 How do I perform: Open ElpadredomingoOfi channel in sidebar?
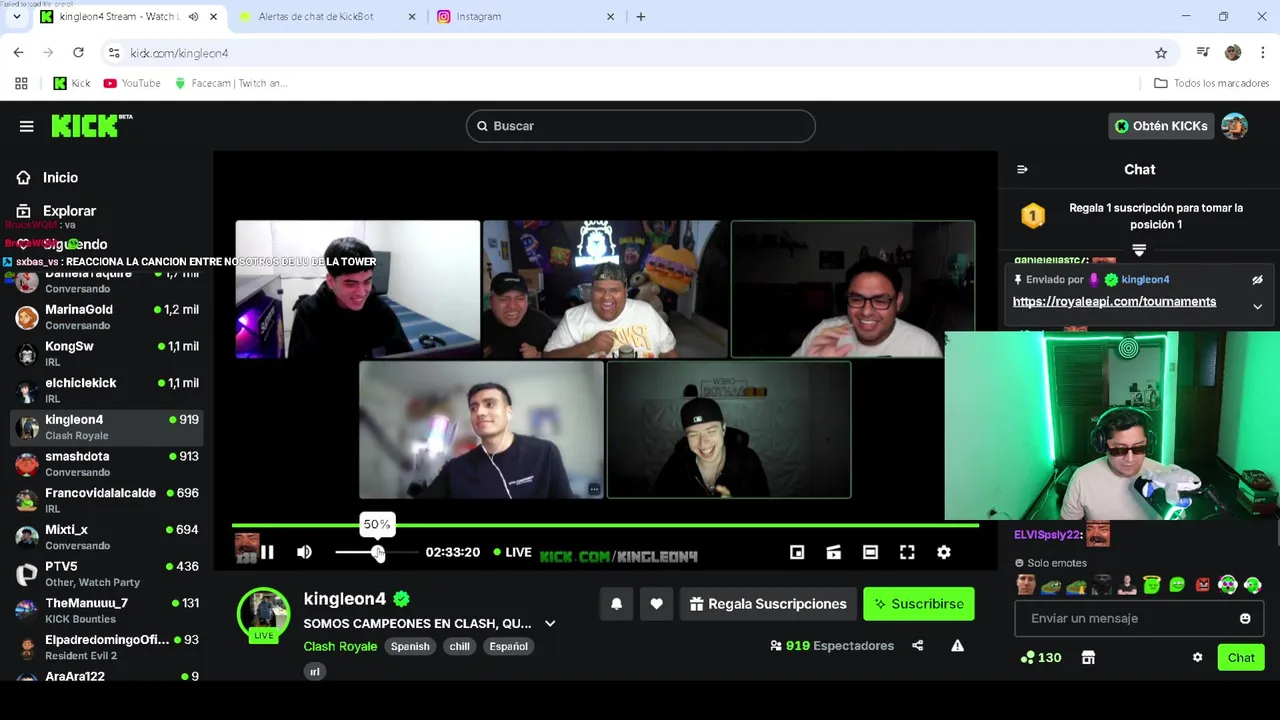(107, 647)
